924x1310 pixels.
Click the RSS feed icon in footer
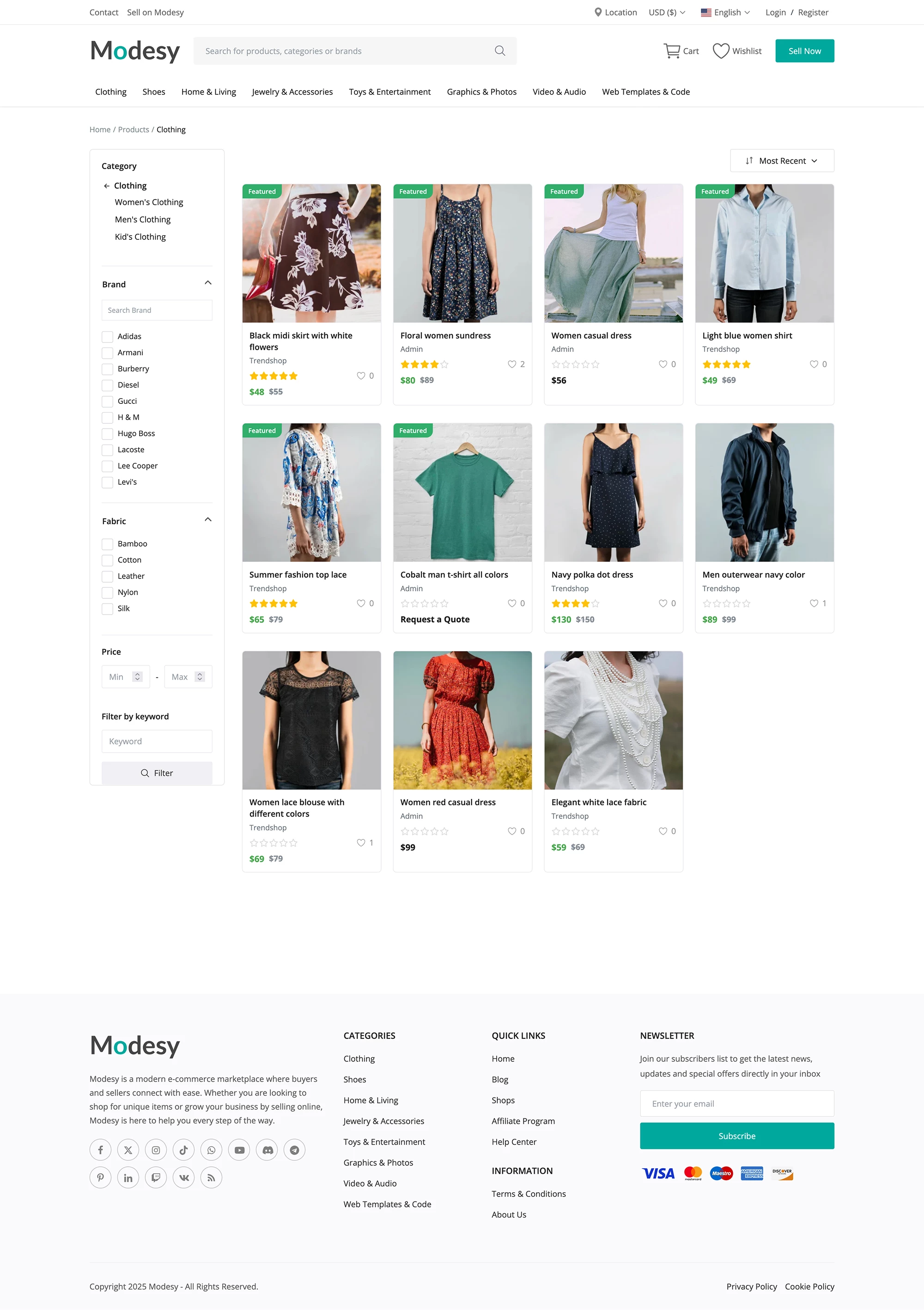pos(211,1177)
